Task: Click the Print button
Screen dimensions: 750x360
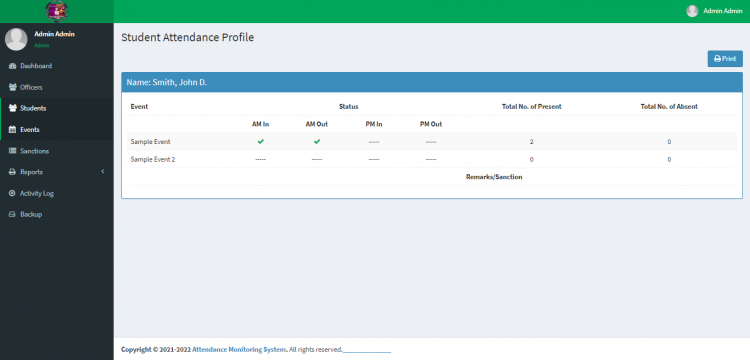Action: coord(725,59)
